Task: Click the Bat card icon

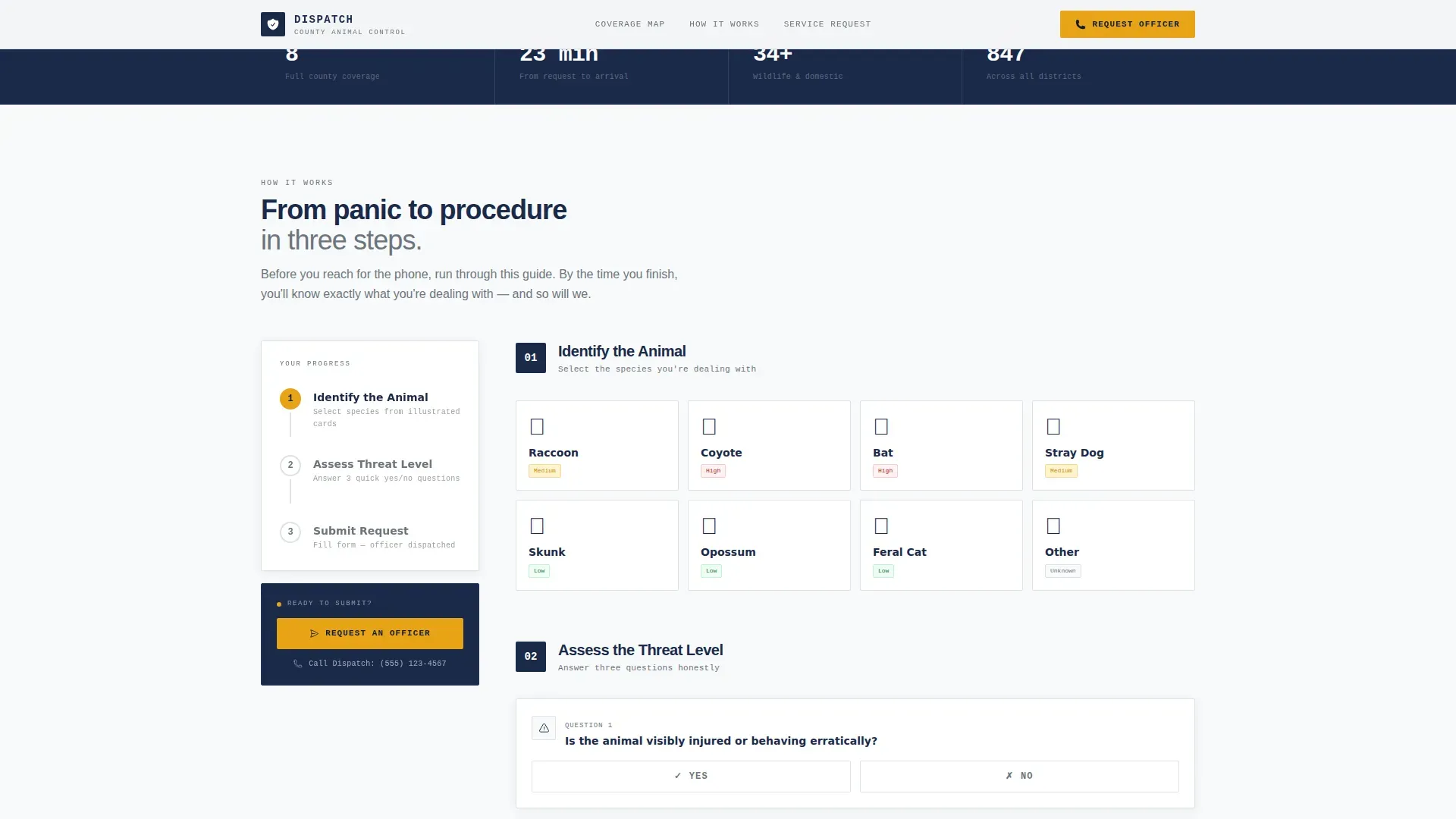Action: 881,426
